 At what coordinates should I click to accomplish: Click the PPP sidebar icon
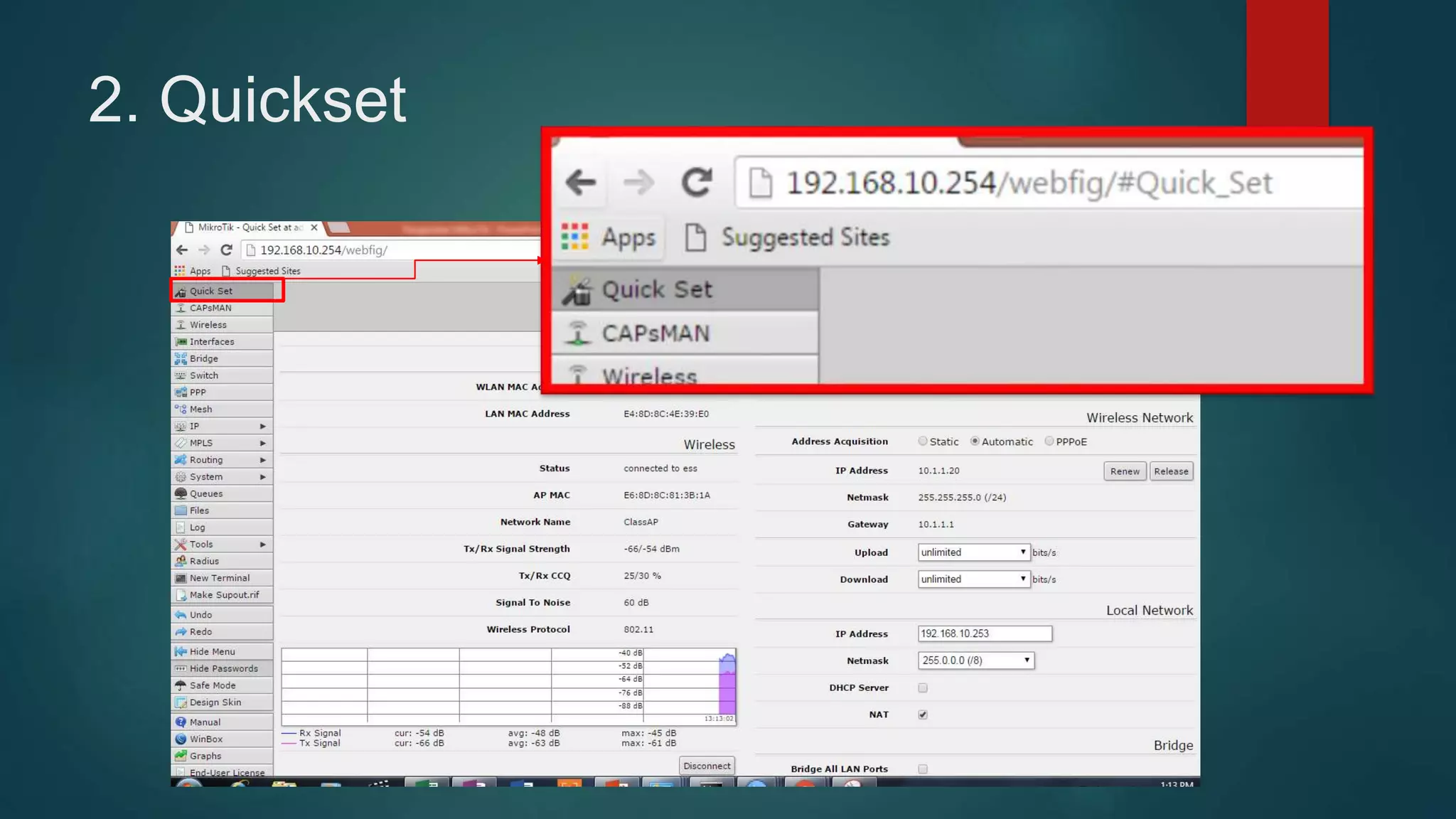181,392
